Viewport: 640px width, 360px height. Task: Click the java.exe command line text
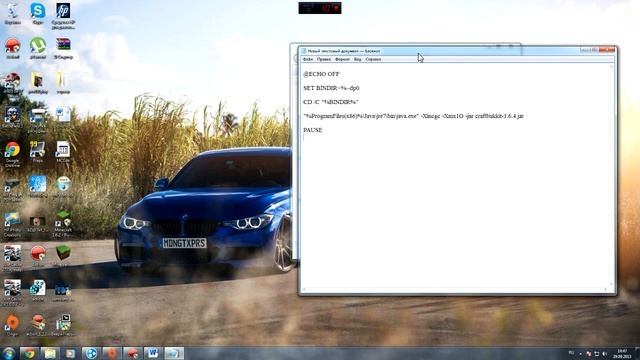413,116
